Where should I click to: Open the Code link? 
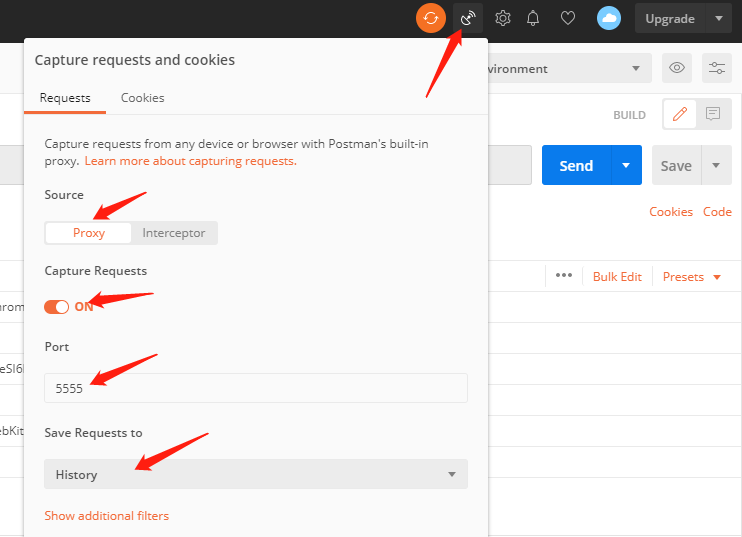(717, 212)
